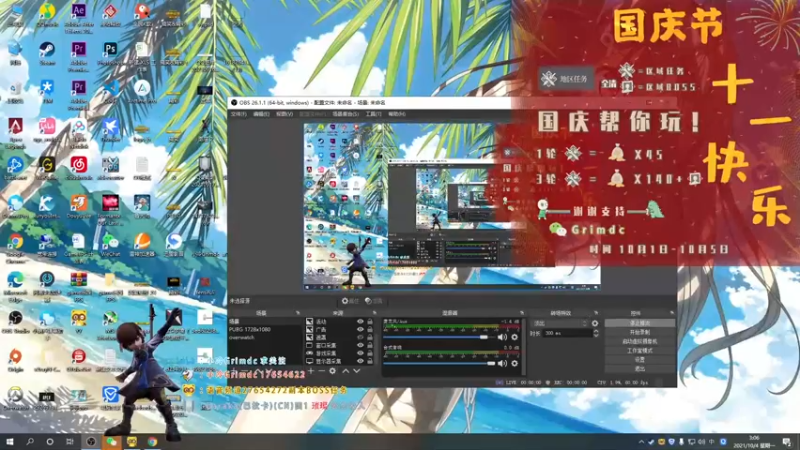Mute the 麦克风/Aux speaker icon
800x450 pixels.
(x=502, y=337)
